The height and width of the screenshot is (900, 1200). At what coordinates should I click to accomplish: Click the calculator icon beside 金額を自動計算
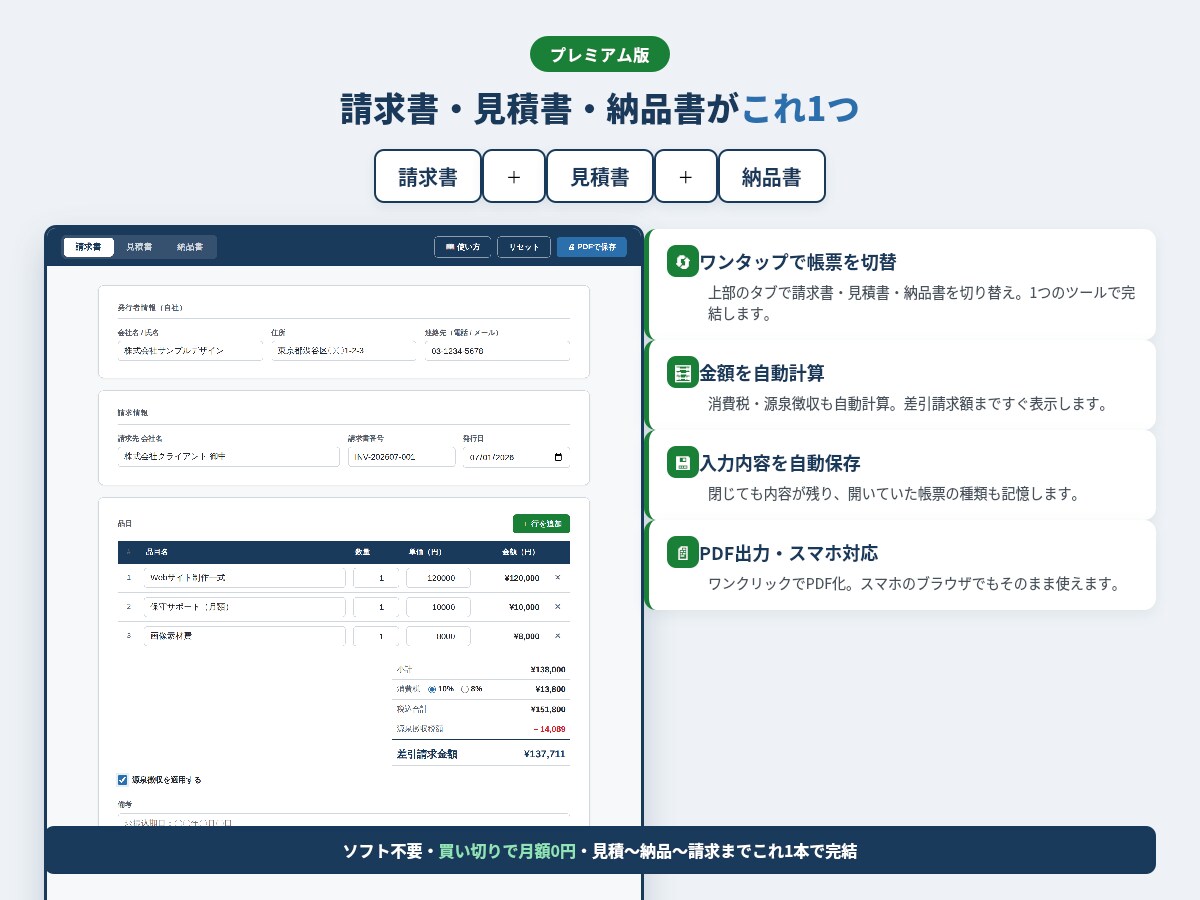(x=683, y=372)
